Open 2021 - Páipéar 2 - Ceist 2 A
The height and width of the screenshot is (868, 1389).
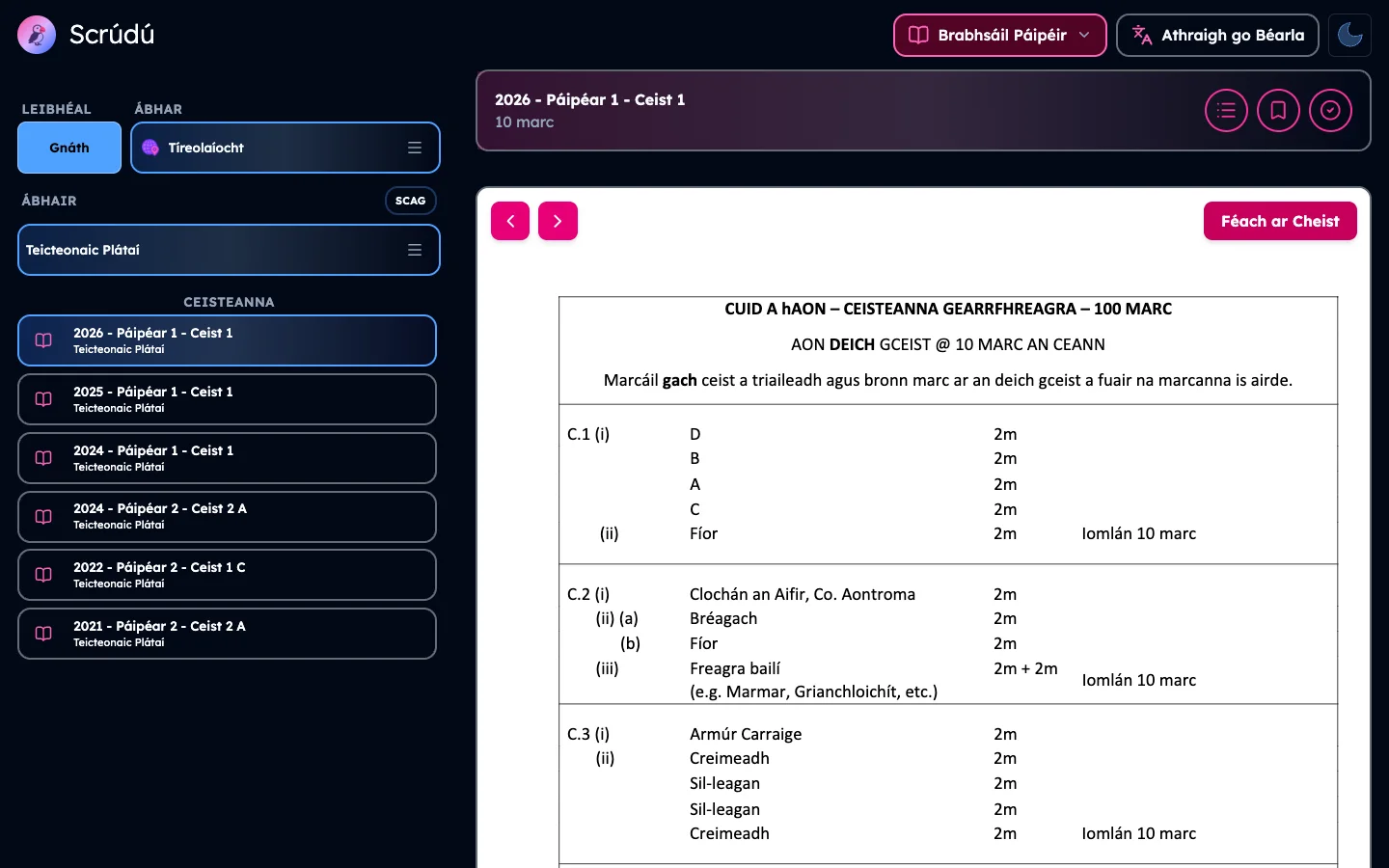click(227, 634)
